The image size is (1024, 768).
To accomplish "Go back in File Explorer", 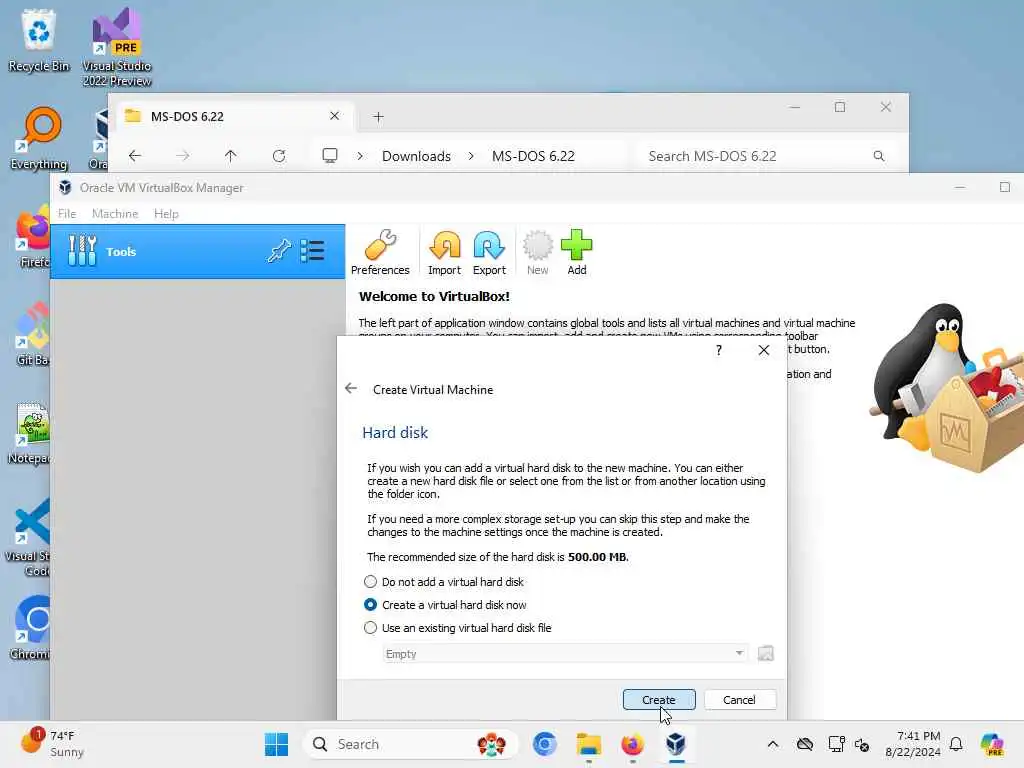I will coord(135,155).
